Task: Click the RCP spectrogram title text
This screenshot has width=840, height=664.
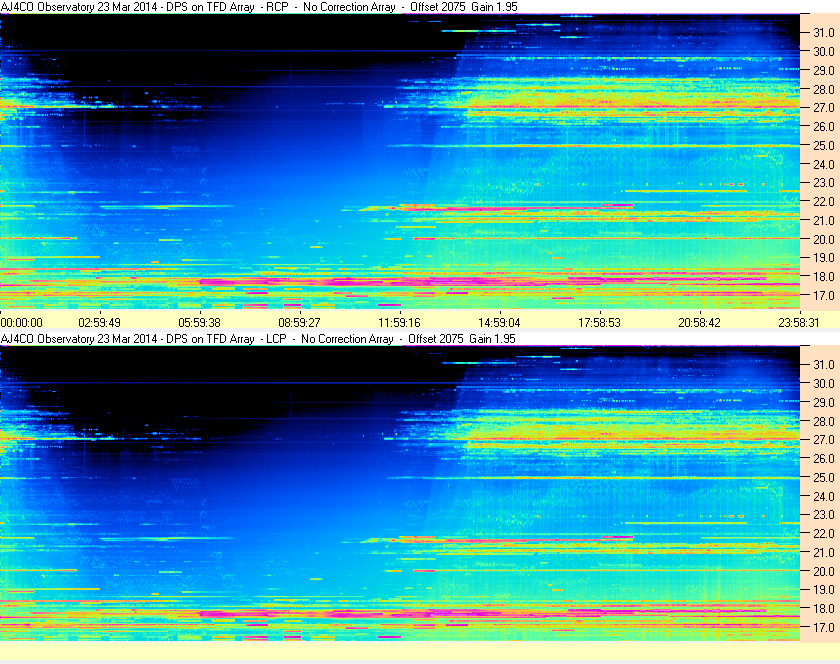Action: [259, 7]
